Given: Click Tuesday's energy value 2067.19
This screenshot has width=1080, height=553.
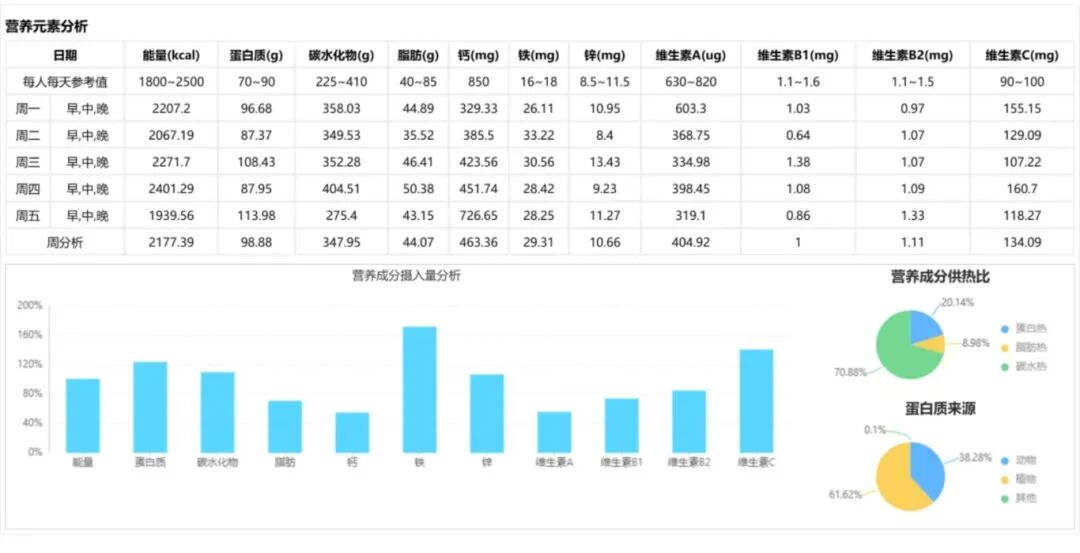Looking at the screenshot, I should [172, 136].
